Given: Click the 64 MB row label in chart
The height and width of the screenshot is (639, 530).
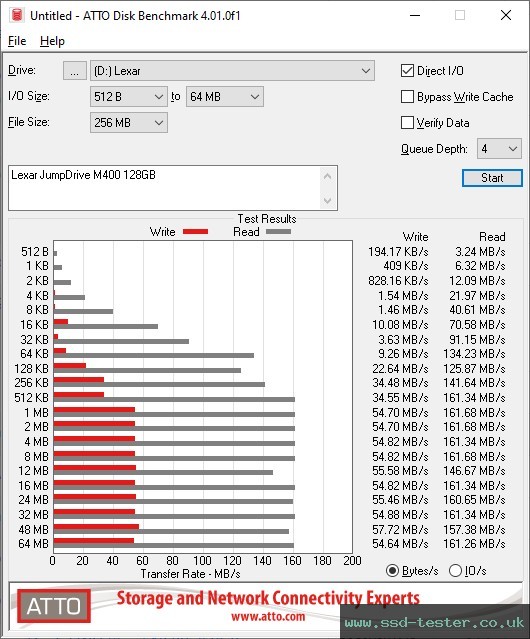Looking at the screenshot, I should tap(33, 544).
